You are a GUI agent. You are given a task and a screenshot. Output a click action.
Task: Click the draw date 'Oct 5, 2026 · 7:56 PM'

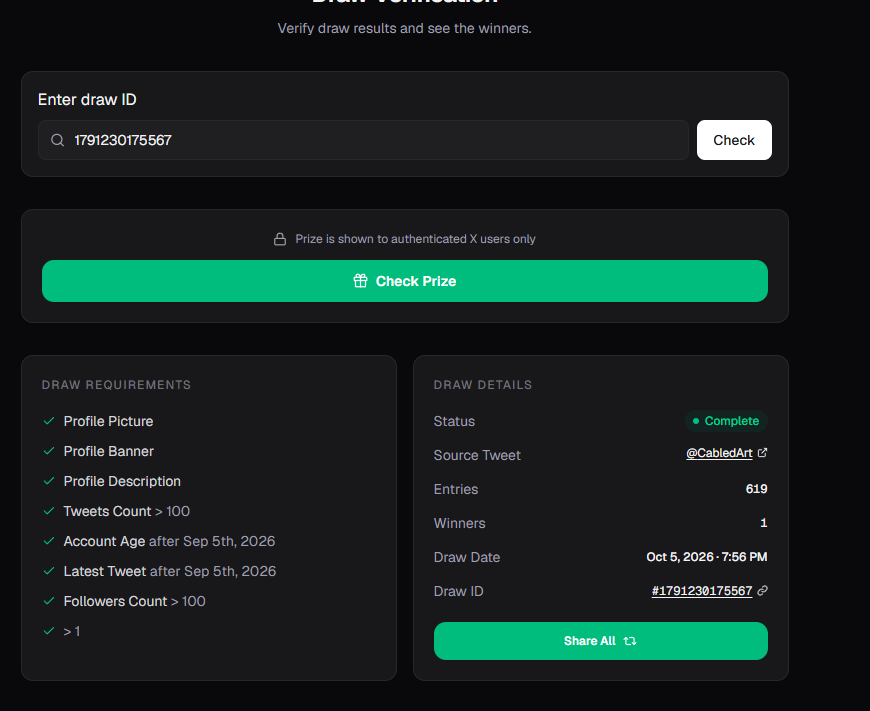tap(707, 557)
